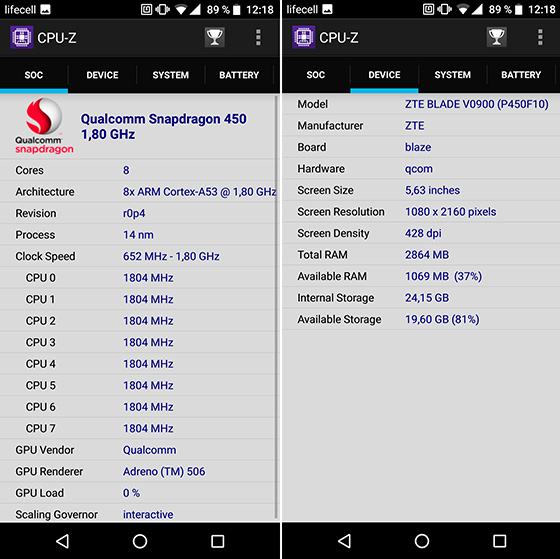Viewport: 560px width, 559px height.
Task: Tap the CPU 5 frequency row
Action: (x=139, y=385)
